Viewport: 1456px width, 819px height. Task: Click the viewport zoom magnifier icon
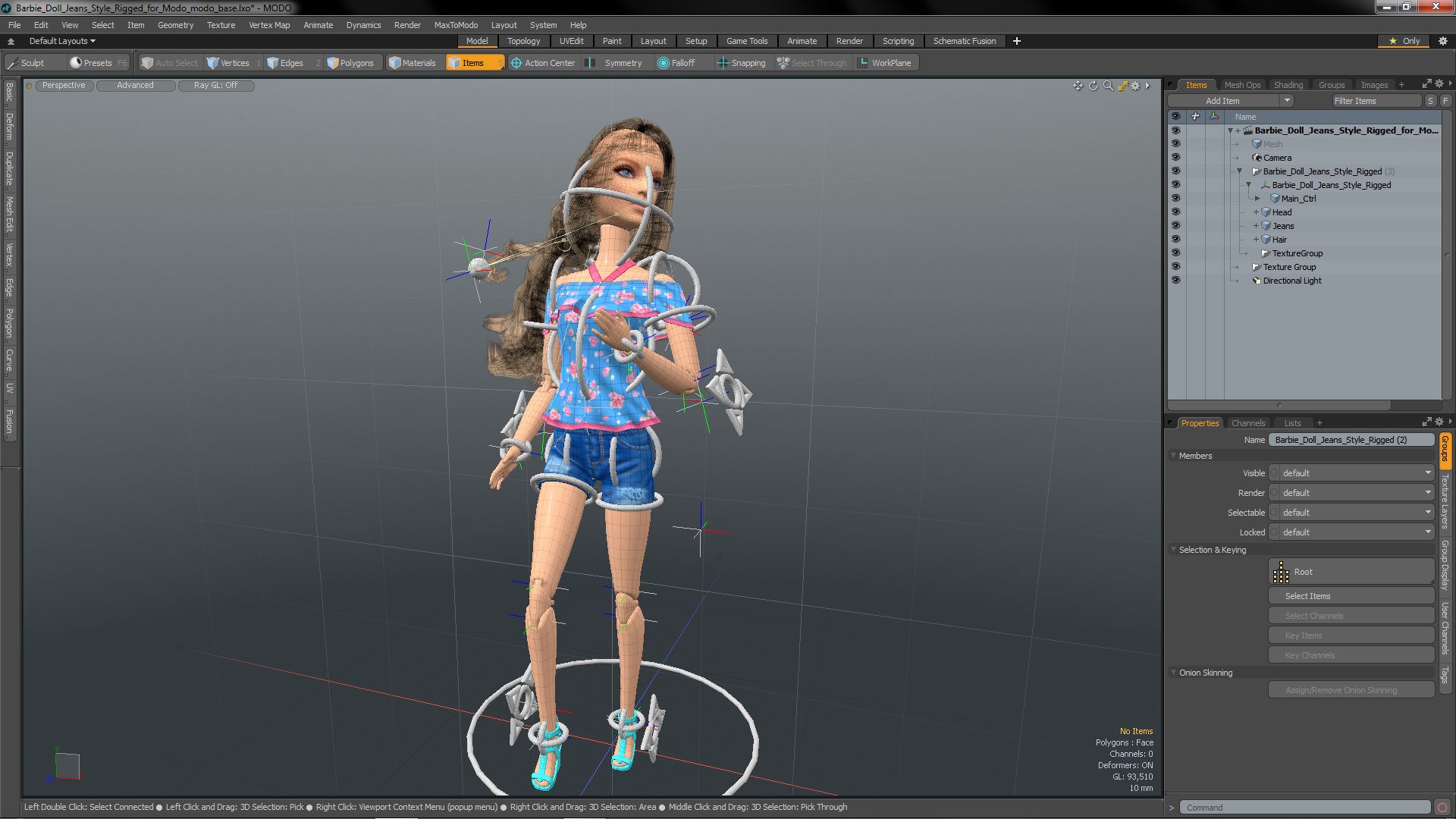[1108, 86]
